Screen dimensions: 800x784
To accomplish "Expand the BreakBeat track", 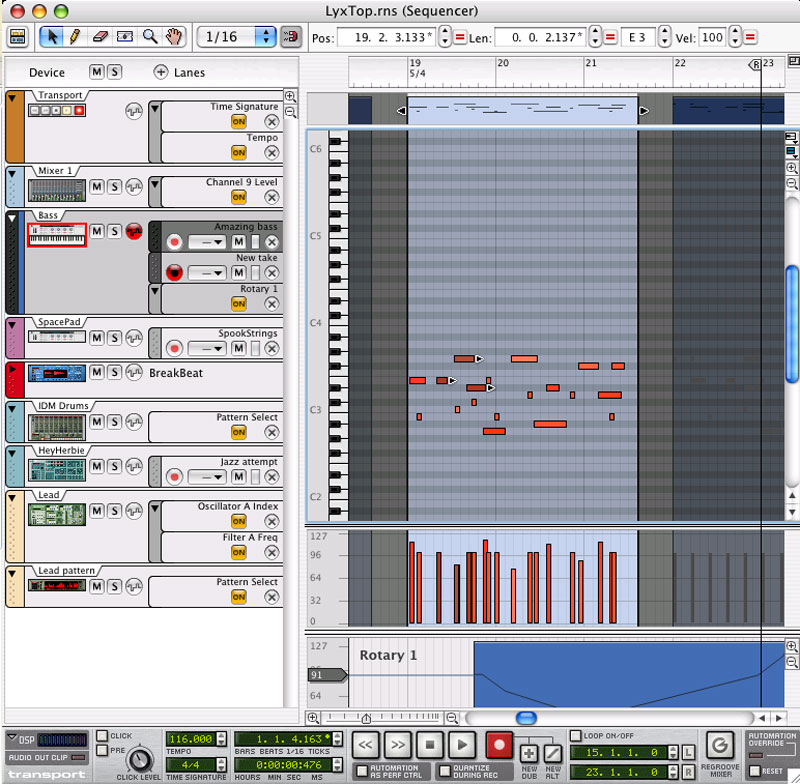I will tap(13, 368).
